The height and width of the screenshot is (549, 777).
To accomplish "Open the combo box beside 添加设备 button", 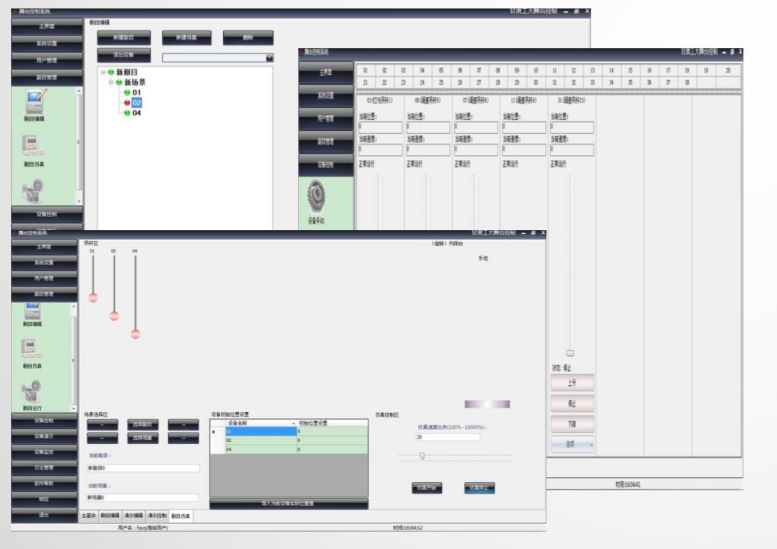I will click(269, 58).
